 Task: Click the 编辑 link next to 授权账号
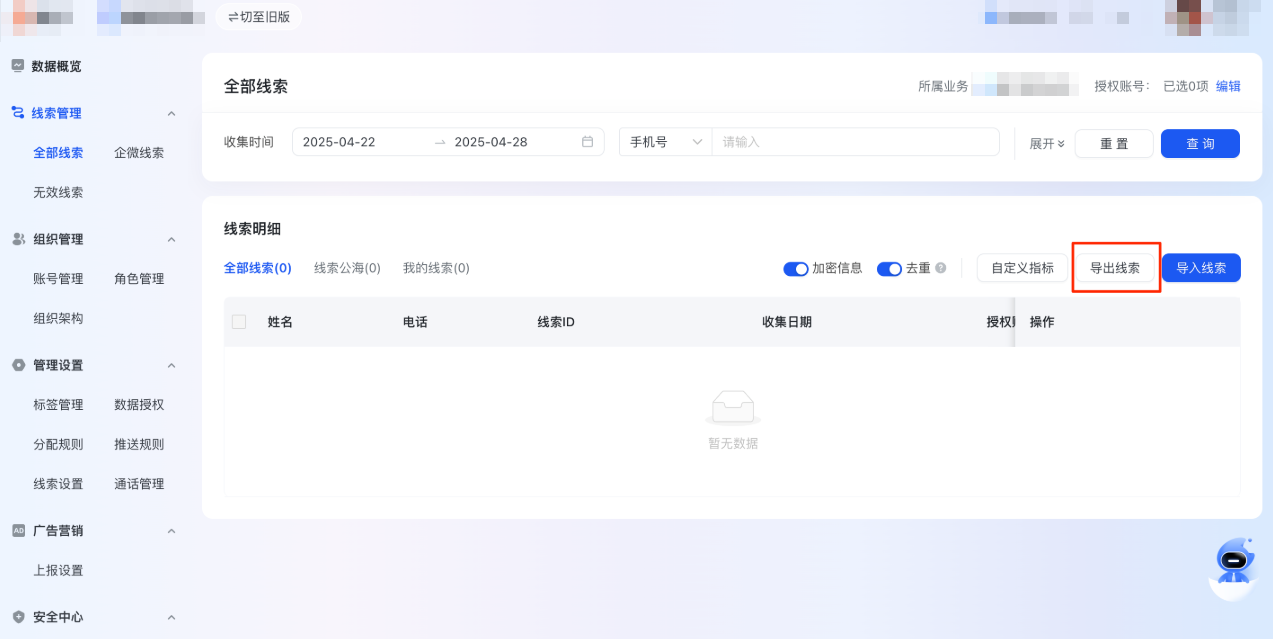pyautogui.click(x=1227, y=86)
